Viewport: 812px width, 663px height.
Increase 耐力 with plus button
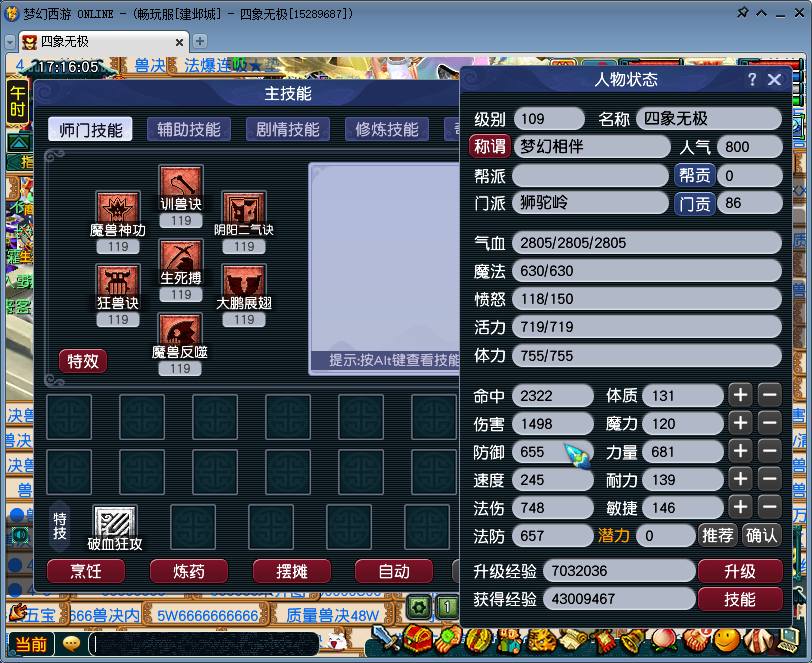(x=741, y=479)
